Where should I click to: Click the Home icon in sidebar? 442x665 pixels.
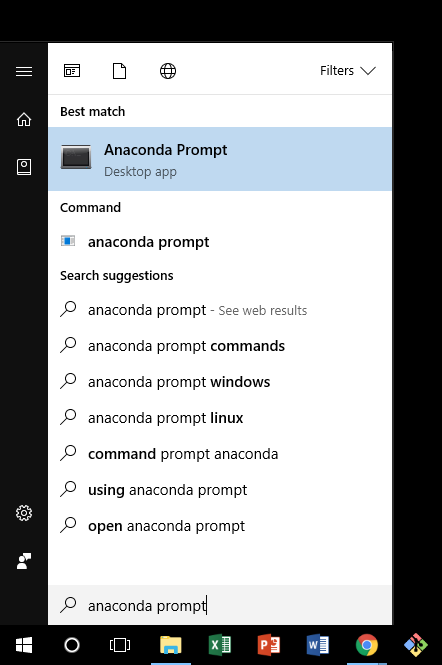(24, 120)
